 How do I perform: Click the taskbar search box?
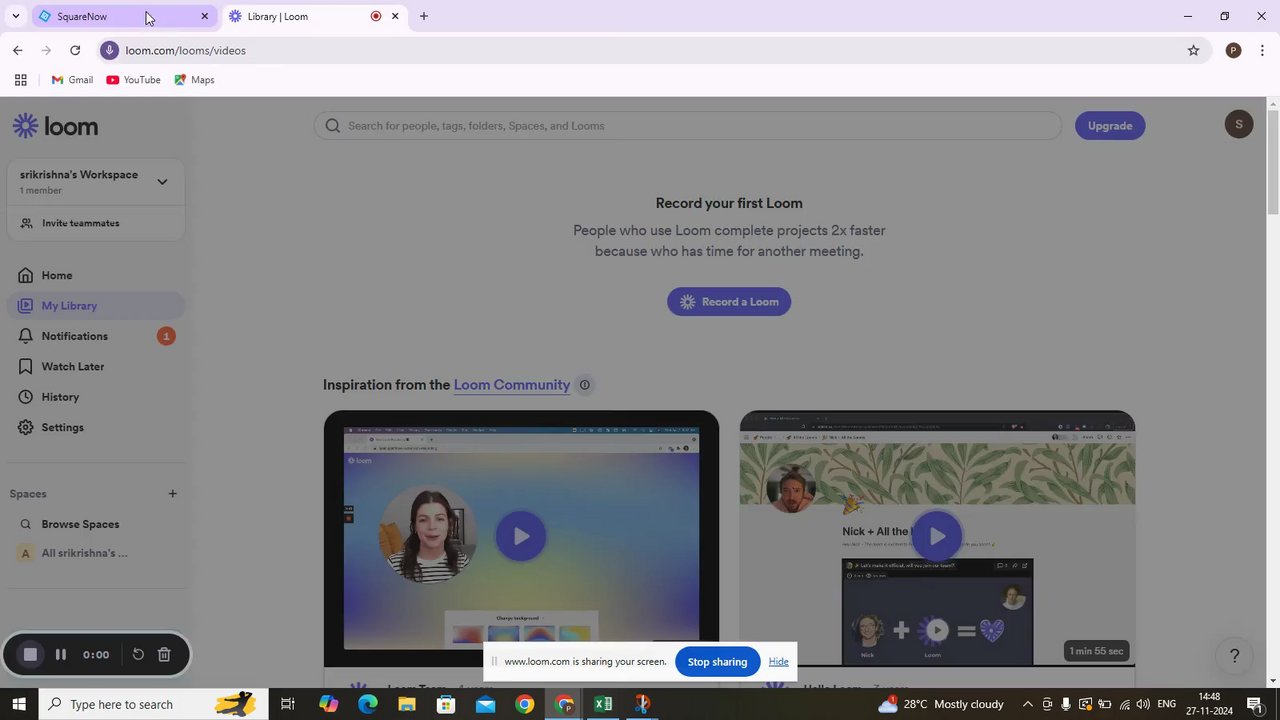click(x=154, y=704)
